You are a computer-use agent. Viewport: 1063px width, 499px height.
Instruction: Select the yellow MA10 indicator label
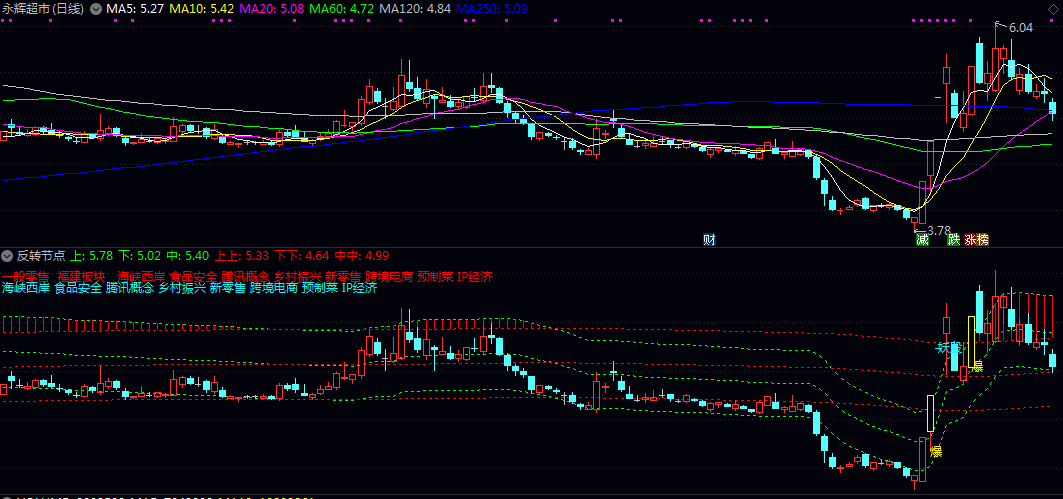pyautogui.click(x=201, y=9)
